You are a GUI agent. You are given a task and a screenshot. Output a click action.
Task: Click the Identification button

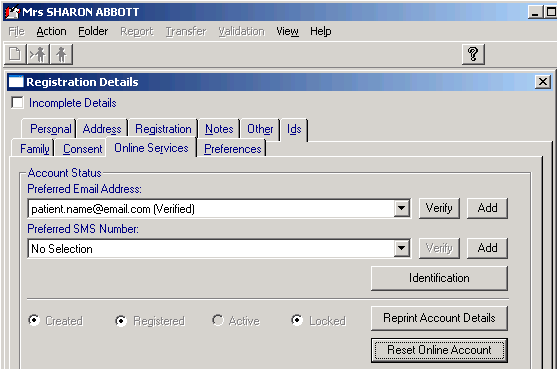click(439, 278)
